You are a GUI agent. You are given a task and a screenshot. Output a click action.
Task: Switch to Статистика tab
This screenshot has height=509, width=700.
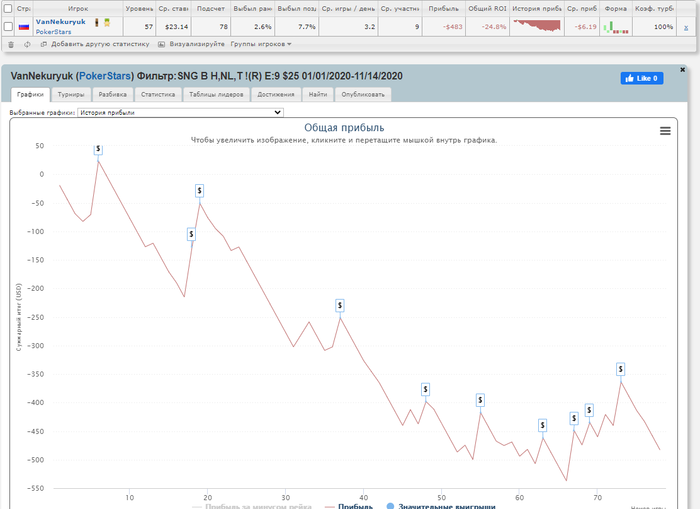point(158,94)
